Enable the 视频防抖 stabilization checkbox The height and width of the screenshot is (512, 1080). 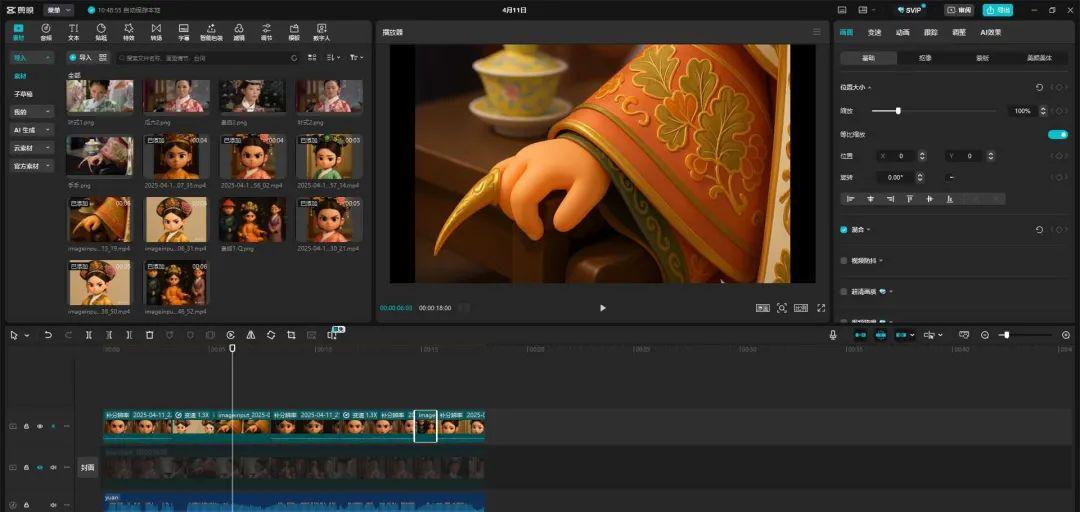coord(844,261)
